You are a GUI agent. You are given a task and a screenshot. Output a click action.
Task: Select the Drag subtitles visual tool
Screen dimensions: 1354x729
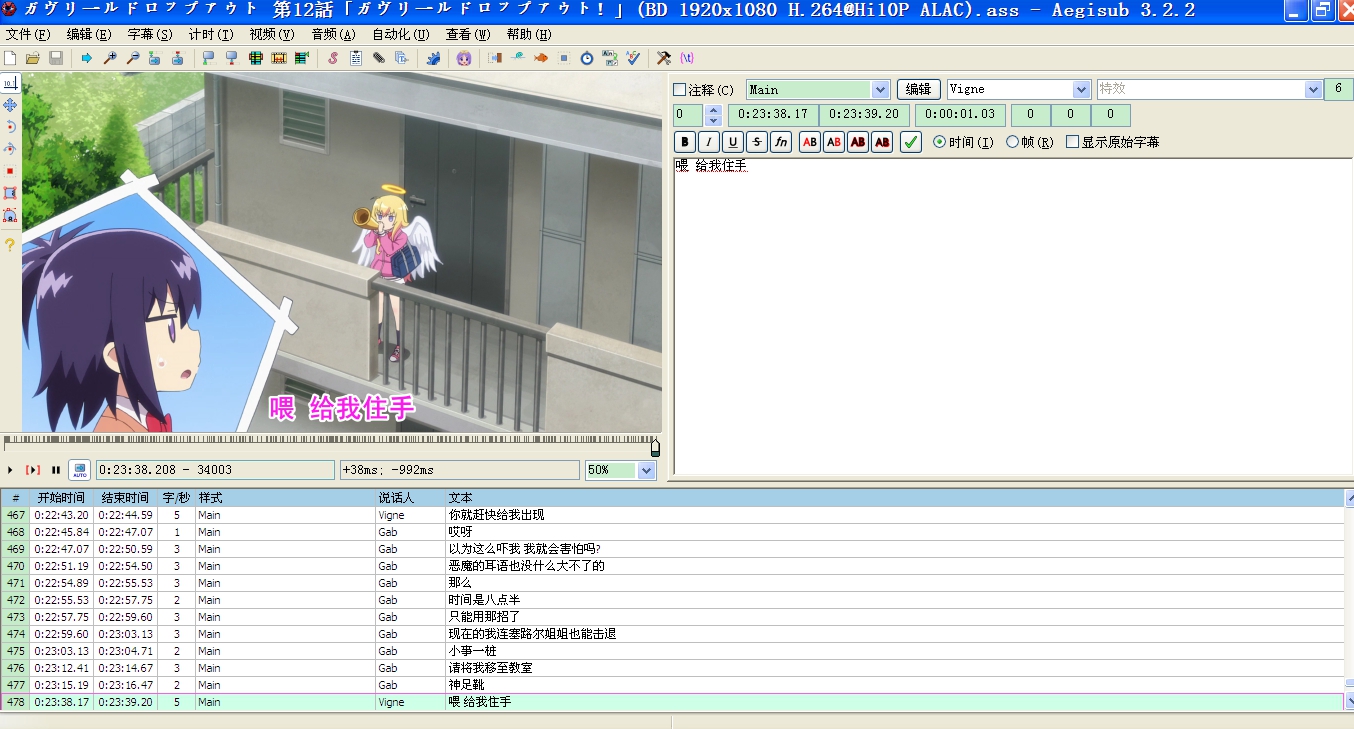[10, 104]
